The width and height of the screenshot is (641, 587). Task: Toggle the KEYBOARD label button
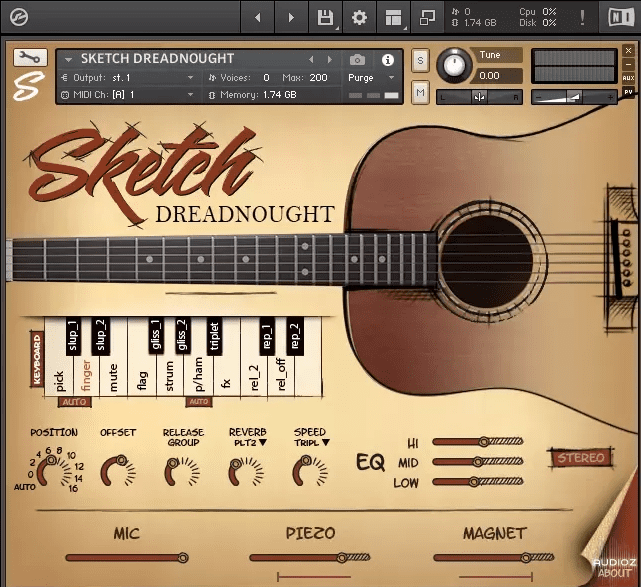(x=37, y=359)
